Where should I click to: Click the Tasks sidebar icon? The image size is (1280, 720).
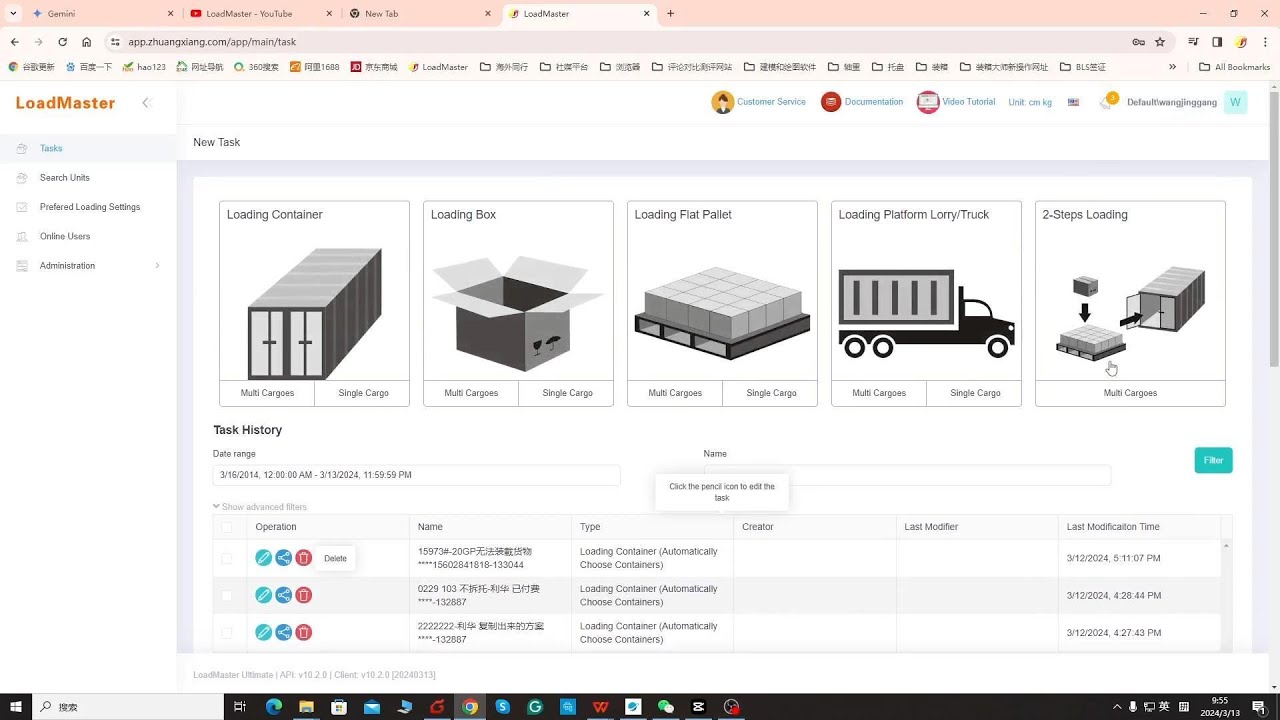coord(22,148)
